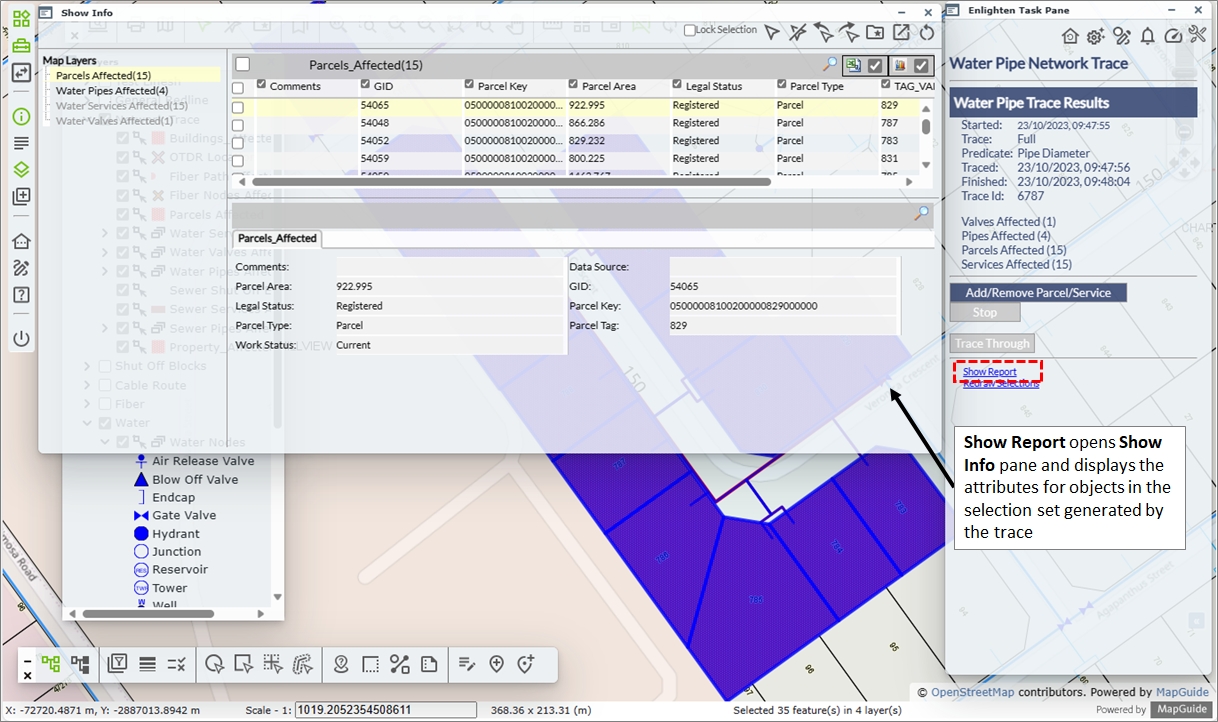Expand the Fiber layer group
Image resolution: width=1218 pixels, height=722 pixels.
coord(88,404)
